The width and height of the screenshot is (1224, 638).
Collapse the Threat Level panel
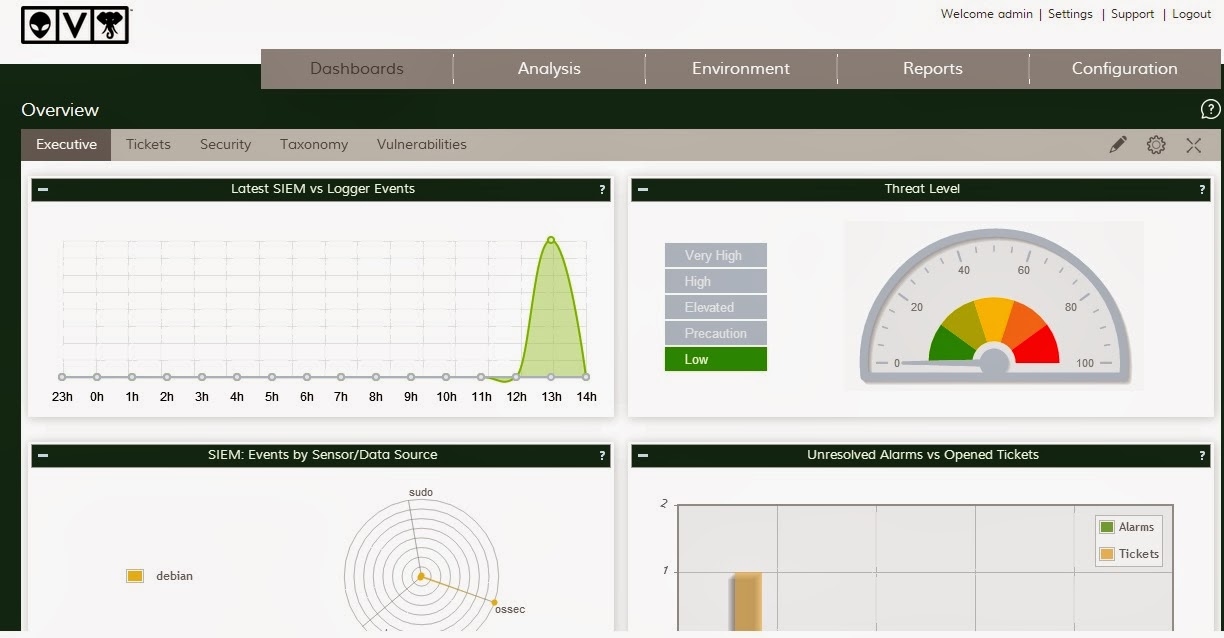642,189
